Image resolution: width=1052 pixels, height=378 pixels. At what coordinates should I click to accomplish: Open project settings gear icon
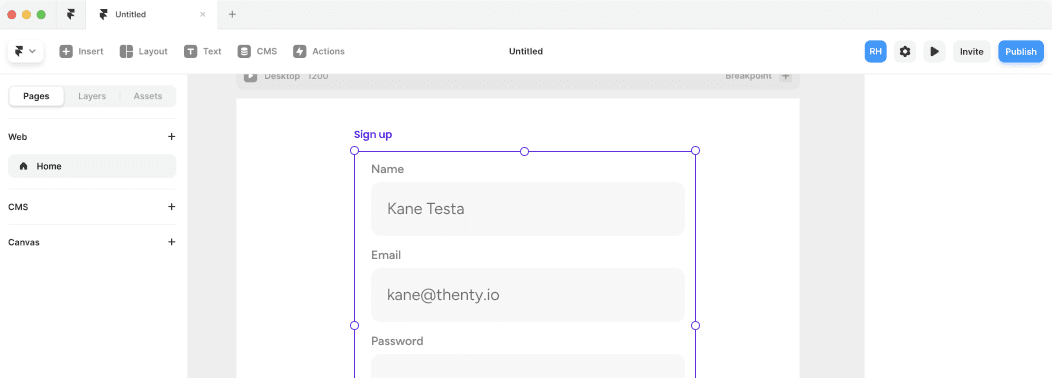904,52
